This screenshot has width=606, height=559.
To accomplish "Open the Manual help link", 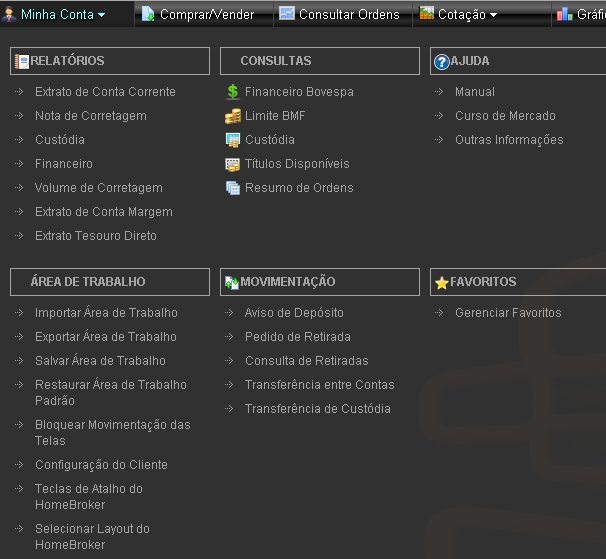I will [x=475, y=92].
